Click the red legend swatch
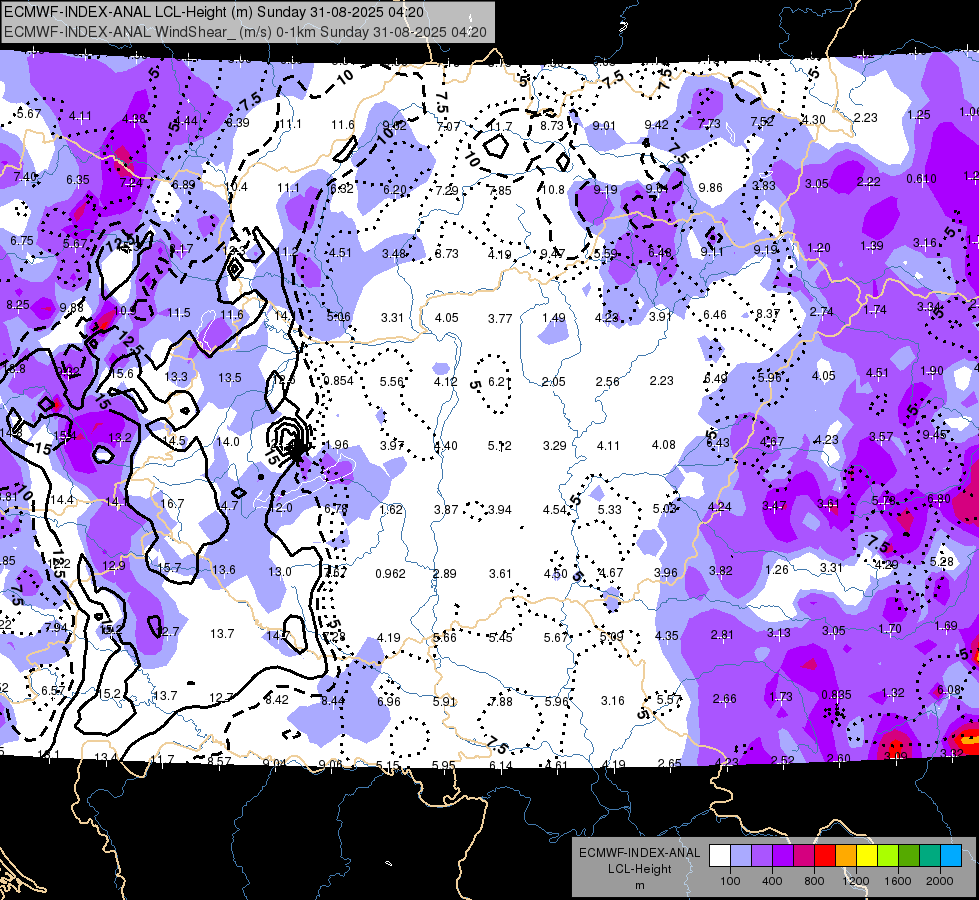Image resolution: width=979 pixels, height=900 pixels. point(825,856)
